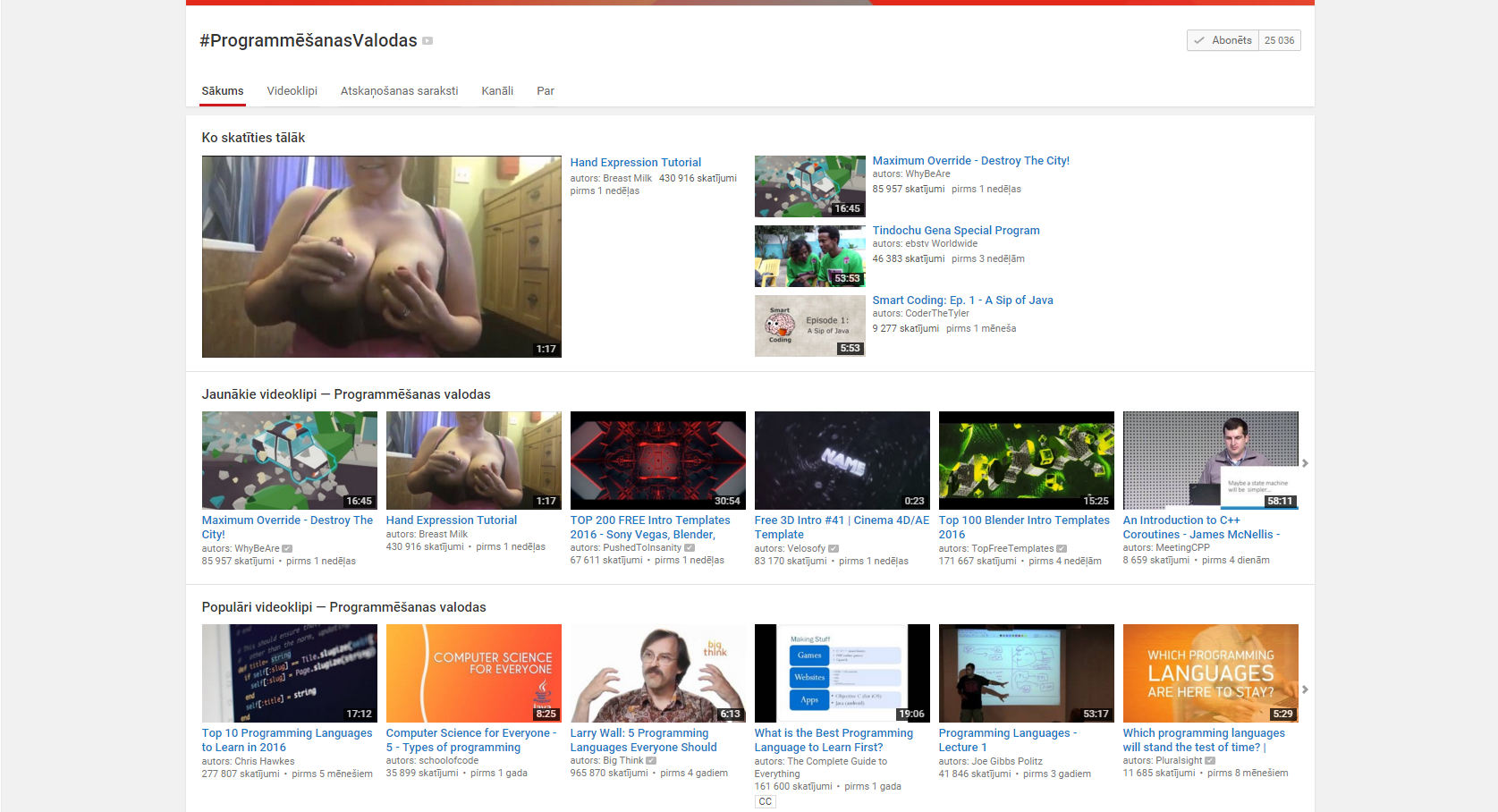The height and width of the screenshot is (812, 1498).
Task: Open the Par tab
Action: [546, 91]
